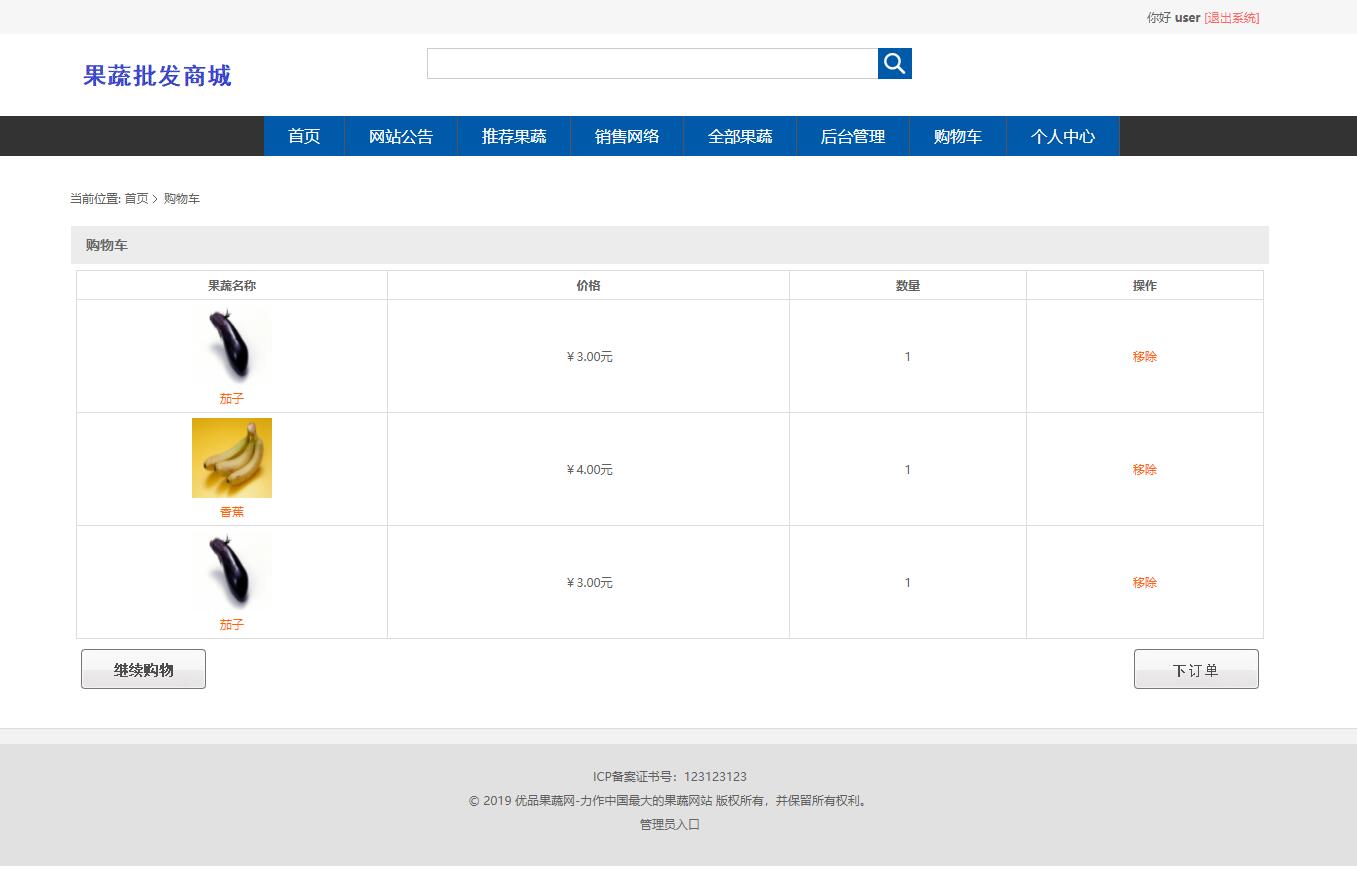This screenshot has height=887, width=1357.
Task: Click 退出系统 to log out
Action: coord(1232,17)
